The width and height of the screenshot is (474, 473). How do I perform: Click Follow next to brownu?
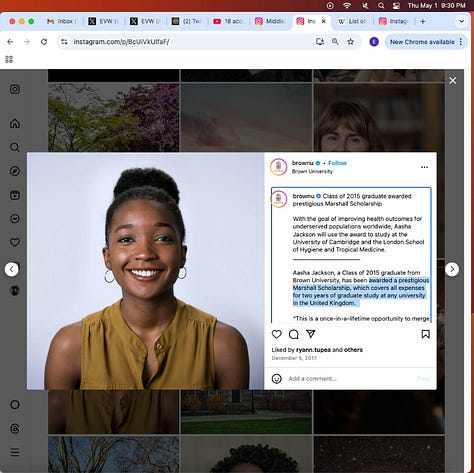point(337,163)
